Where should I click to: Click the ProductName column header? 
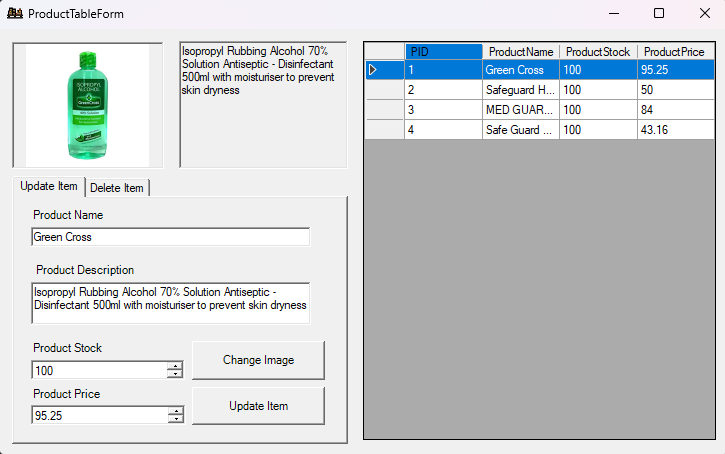(520, 52)
